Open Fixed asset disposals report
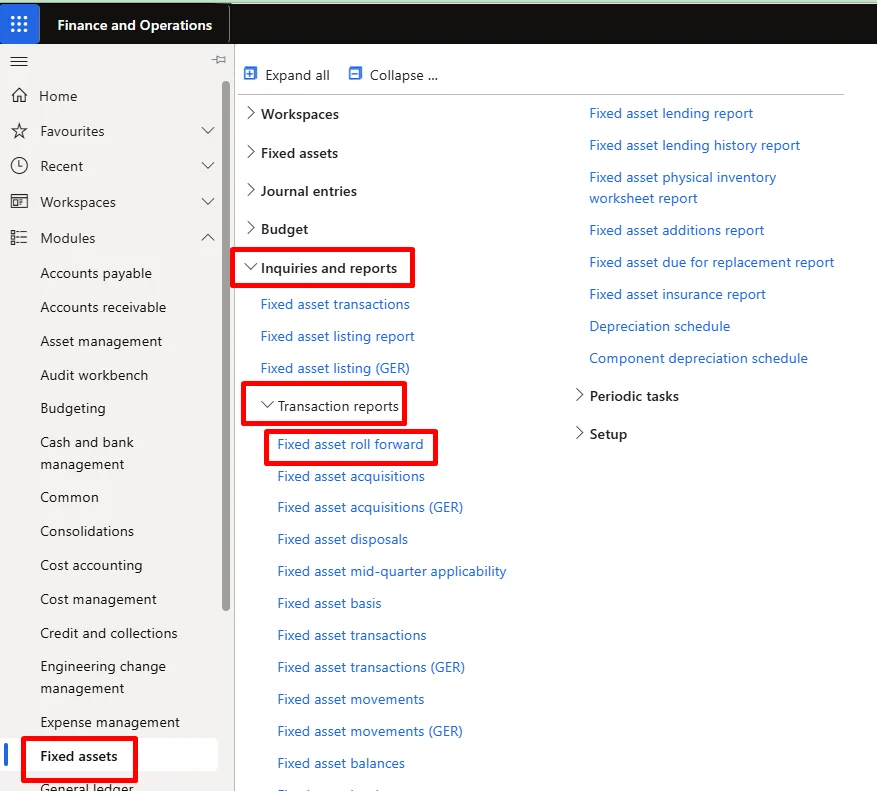The image size is (877, 791). tap(342, 539)
